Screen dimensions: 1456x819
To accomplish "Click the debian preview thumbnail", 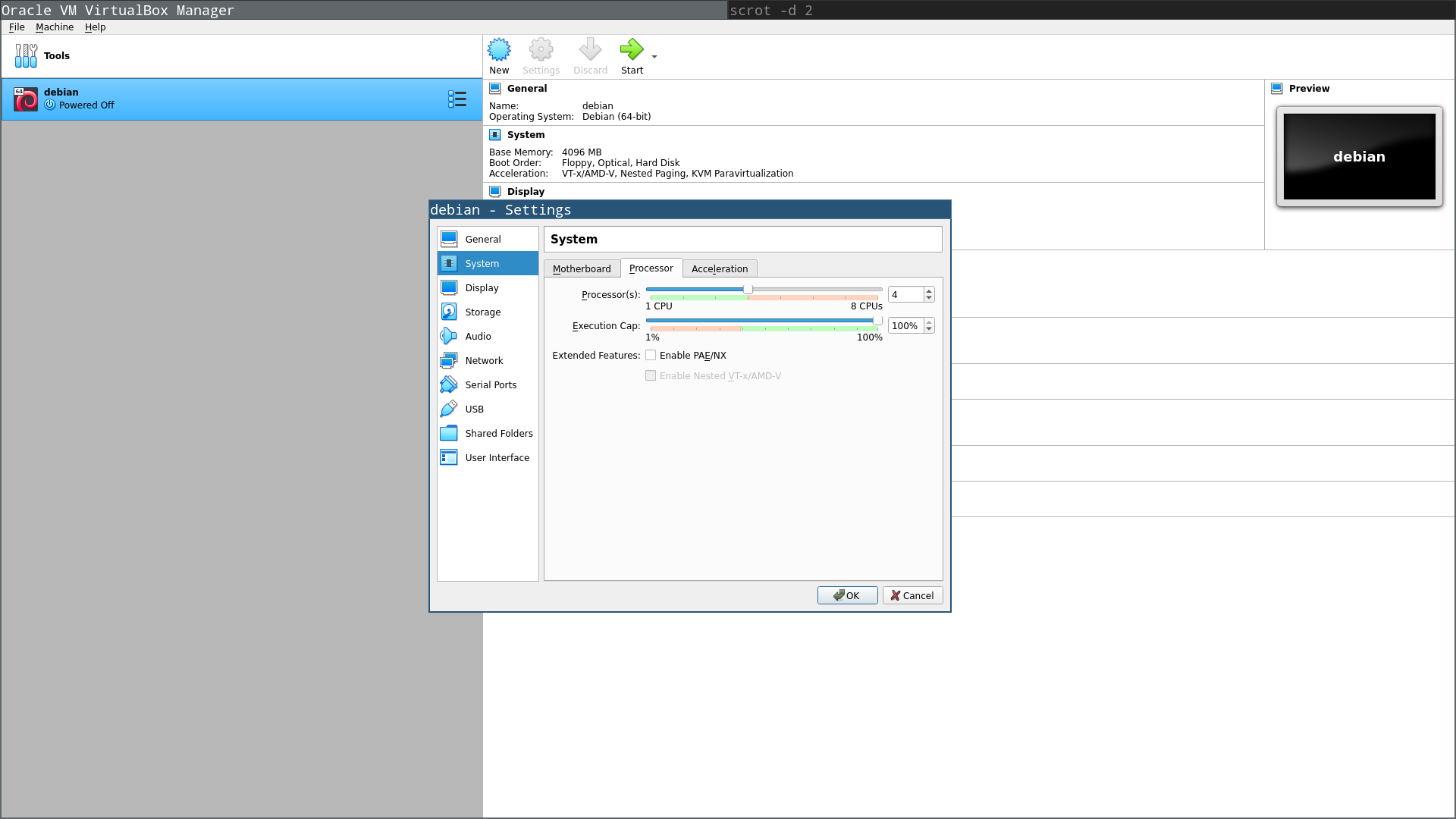I will 1359,156.
